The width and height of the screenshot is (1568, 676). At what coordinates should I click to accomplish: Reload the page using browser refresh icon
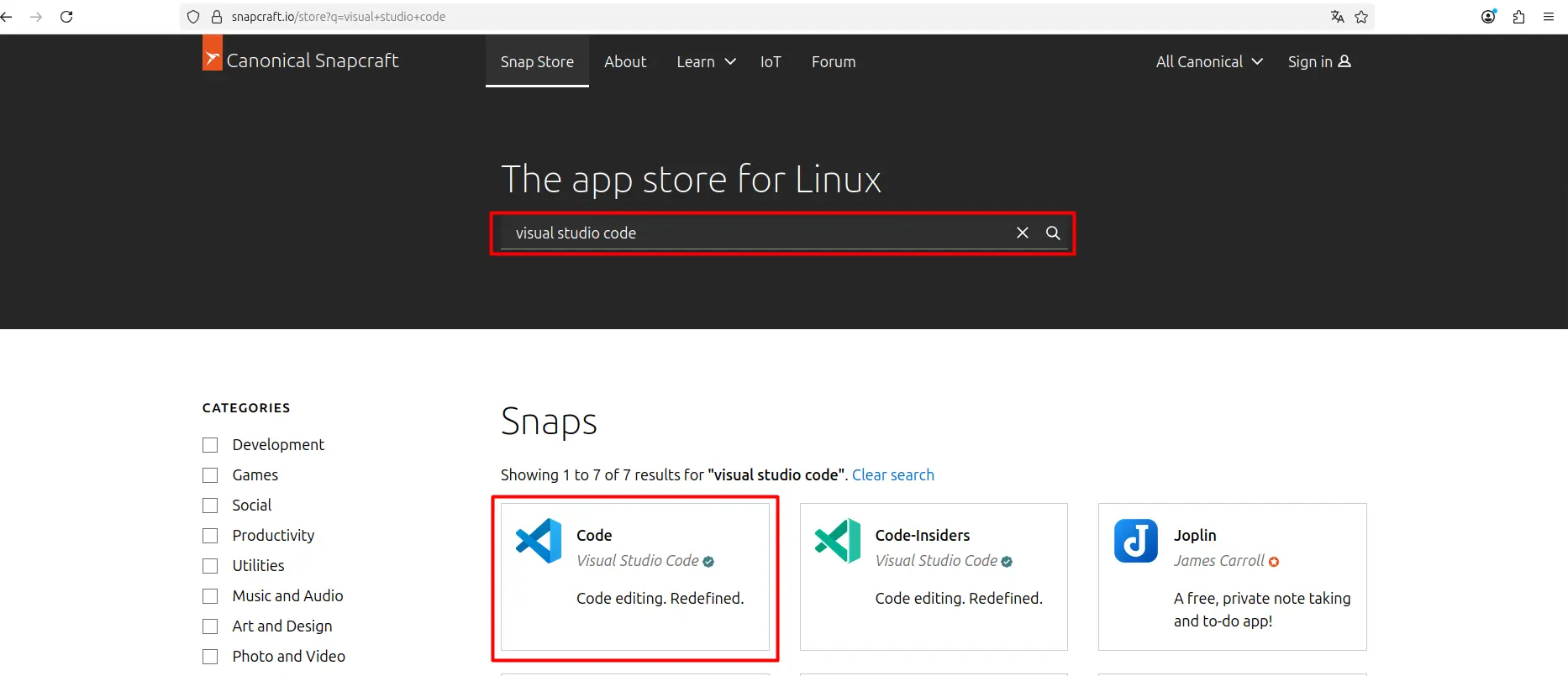[x=66, y=17]
